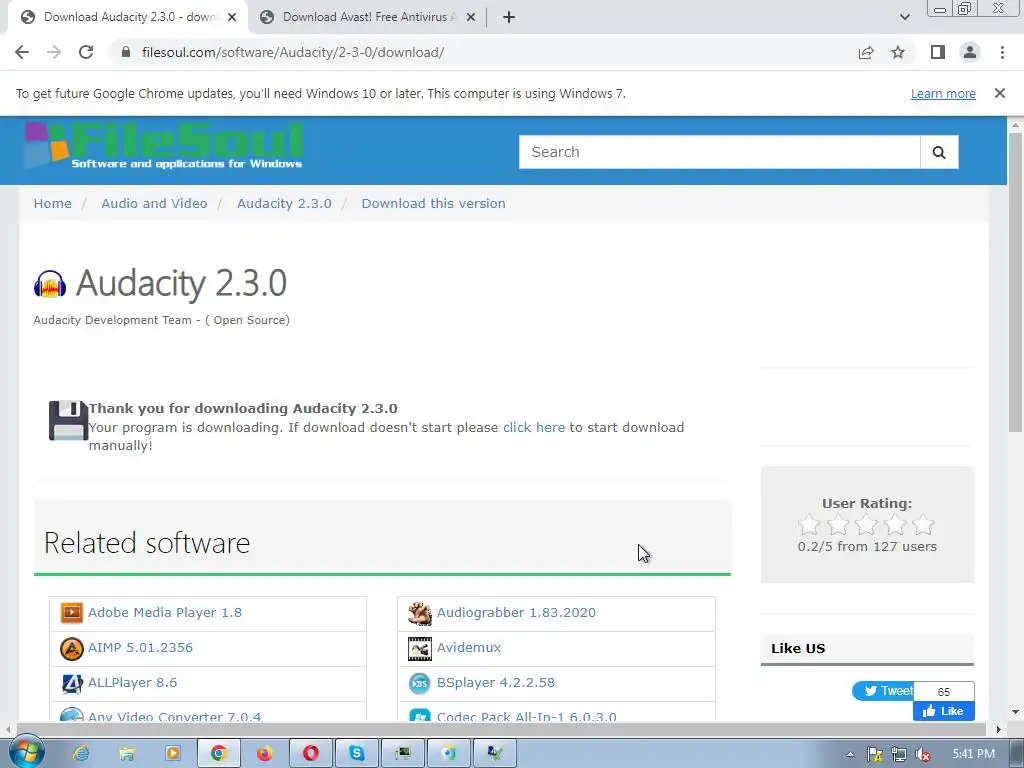The image size is (1024, 768).
Task: Open Audio and Video breadcrumb
Action: (x=154, y=203)
